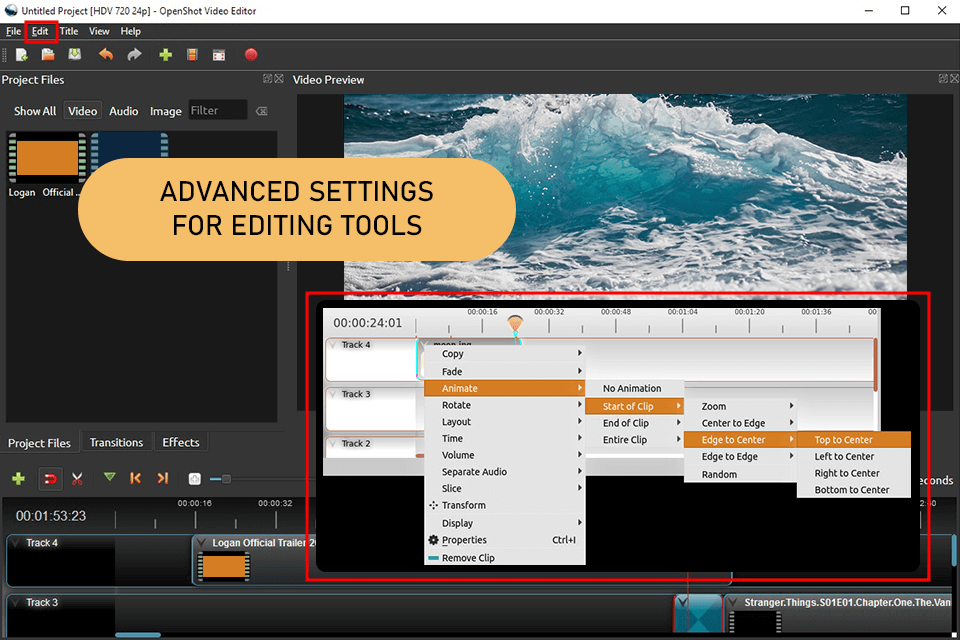The height and width of the screenshot is (640, 960).
Task: Expand the Start of Clip submenu
Action: [x=634, y=406]
